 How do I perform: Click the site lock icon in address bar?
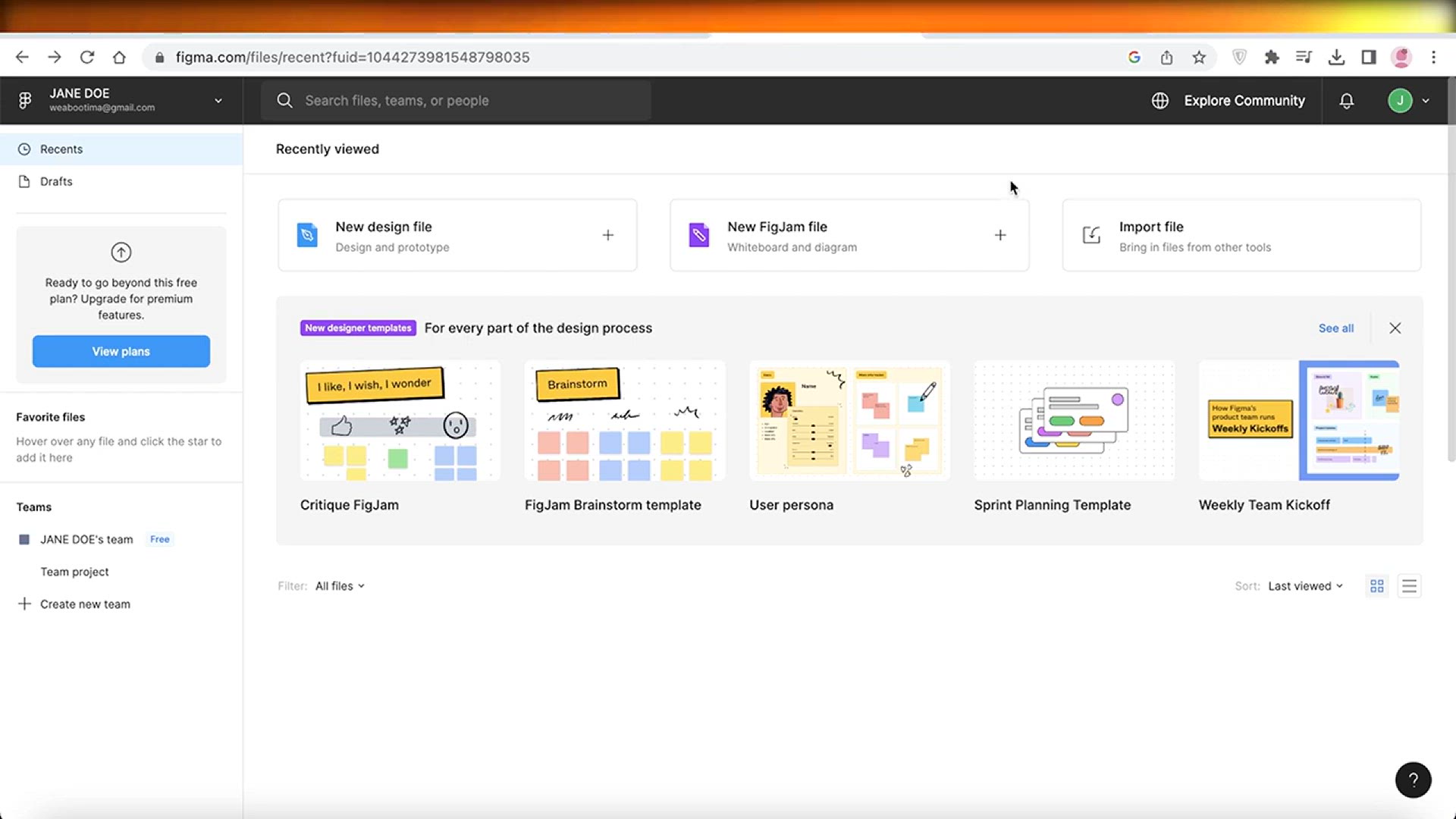pyautogui.click(x=159, y=58)
